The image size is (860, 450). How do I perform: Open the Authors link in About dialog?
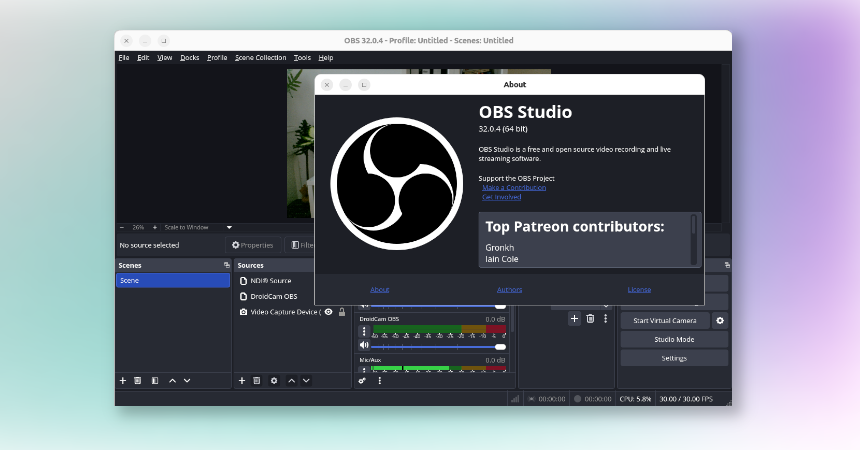(509, 289)
